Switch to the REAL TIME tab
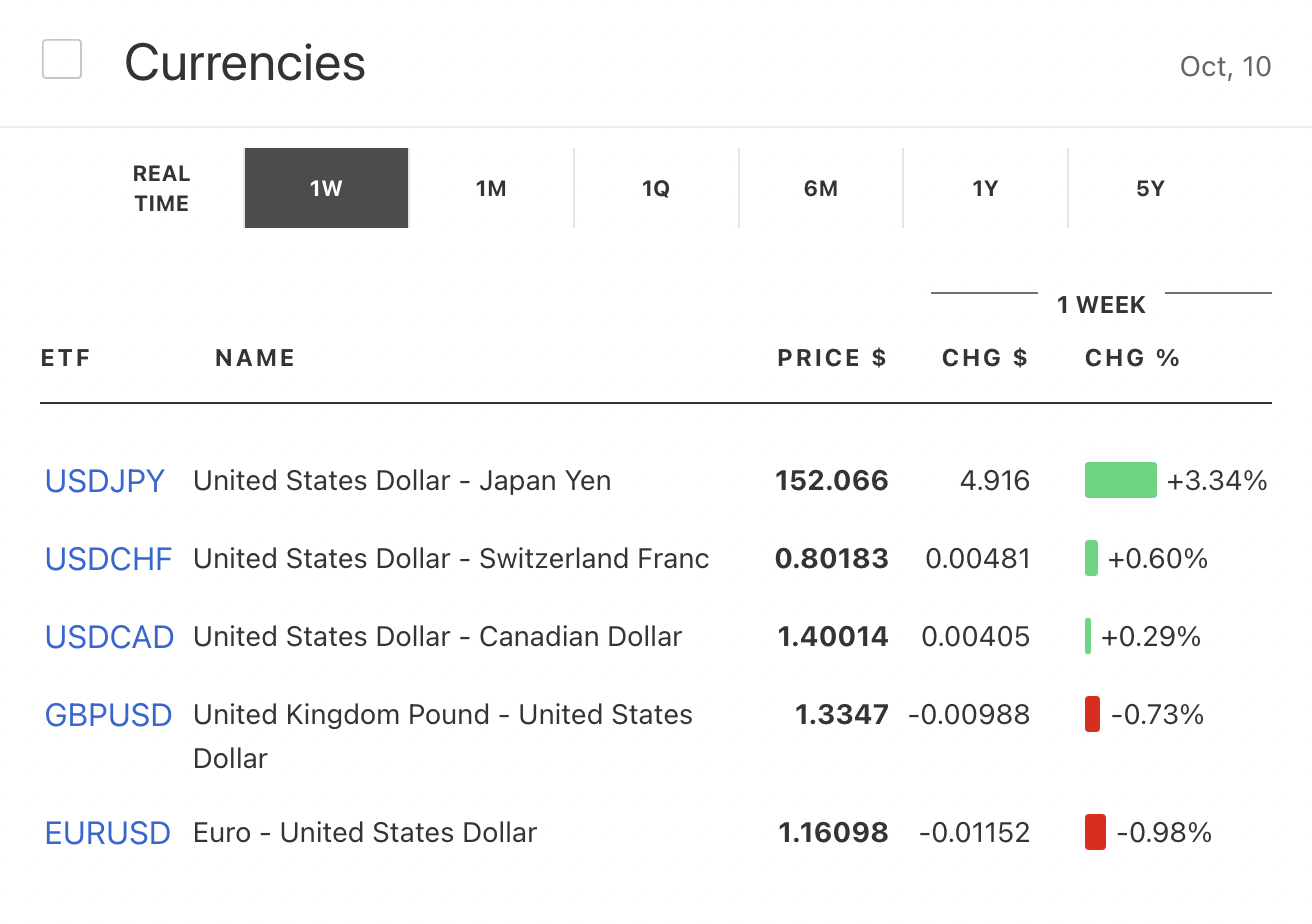This screenshot has width=1312, height=924. 161,188
